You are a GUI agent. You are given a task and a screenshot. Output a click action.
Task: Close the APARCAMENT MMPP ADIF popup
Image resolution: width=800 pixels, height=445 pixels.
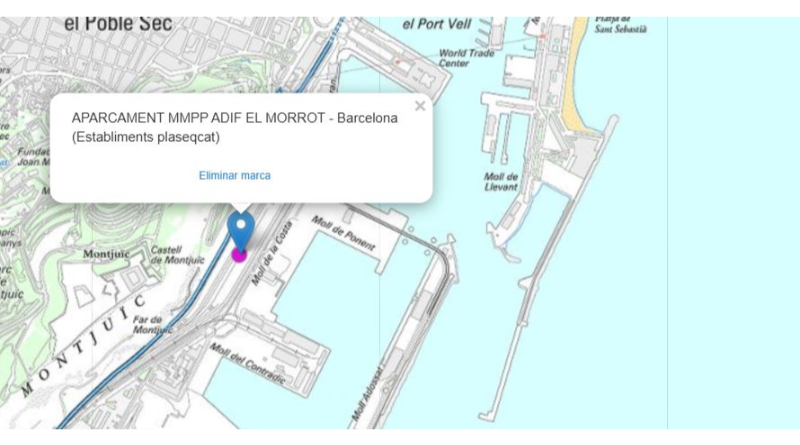420,106
